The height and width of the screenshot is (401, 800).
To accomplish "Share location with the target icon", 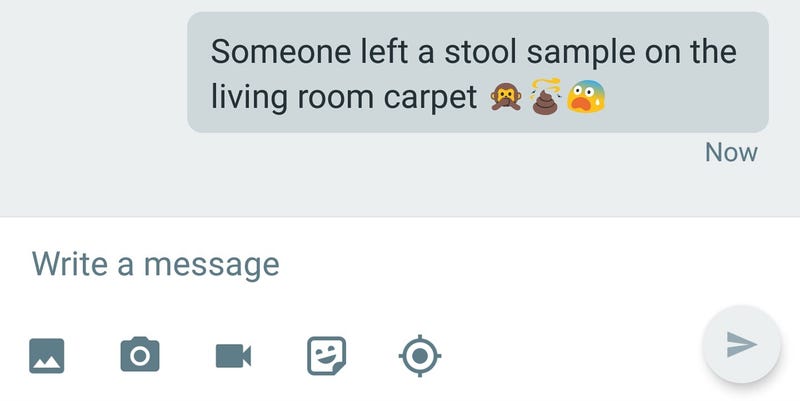I will click(x=420, y=356).
